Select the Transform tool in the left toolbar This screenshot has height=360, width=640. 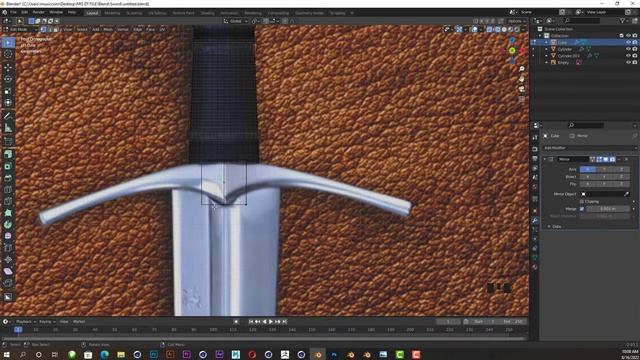point(8,102)
